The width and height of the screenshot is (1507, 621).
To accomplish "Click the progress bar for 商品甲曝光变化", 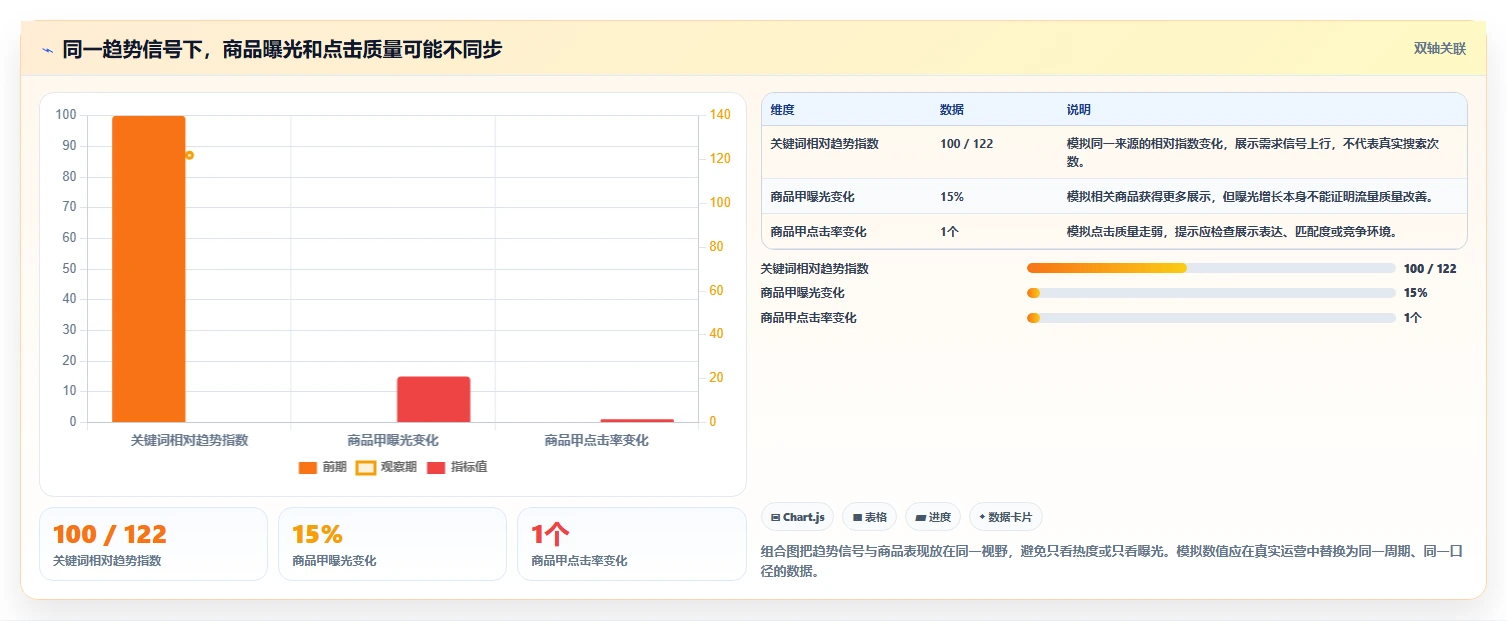I will [1211, 293].
